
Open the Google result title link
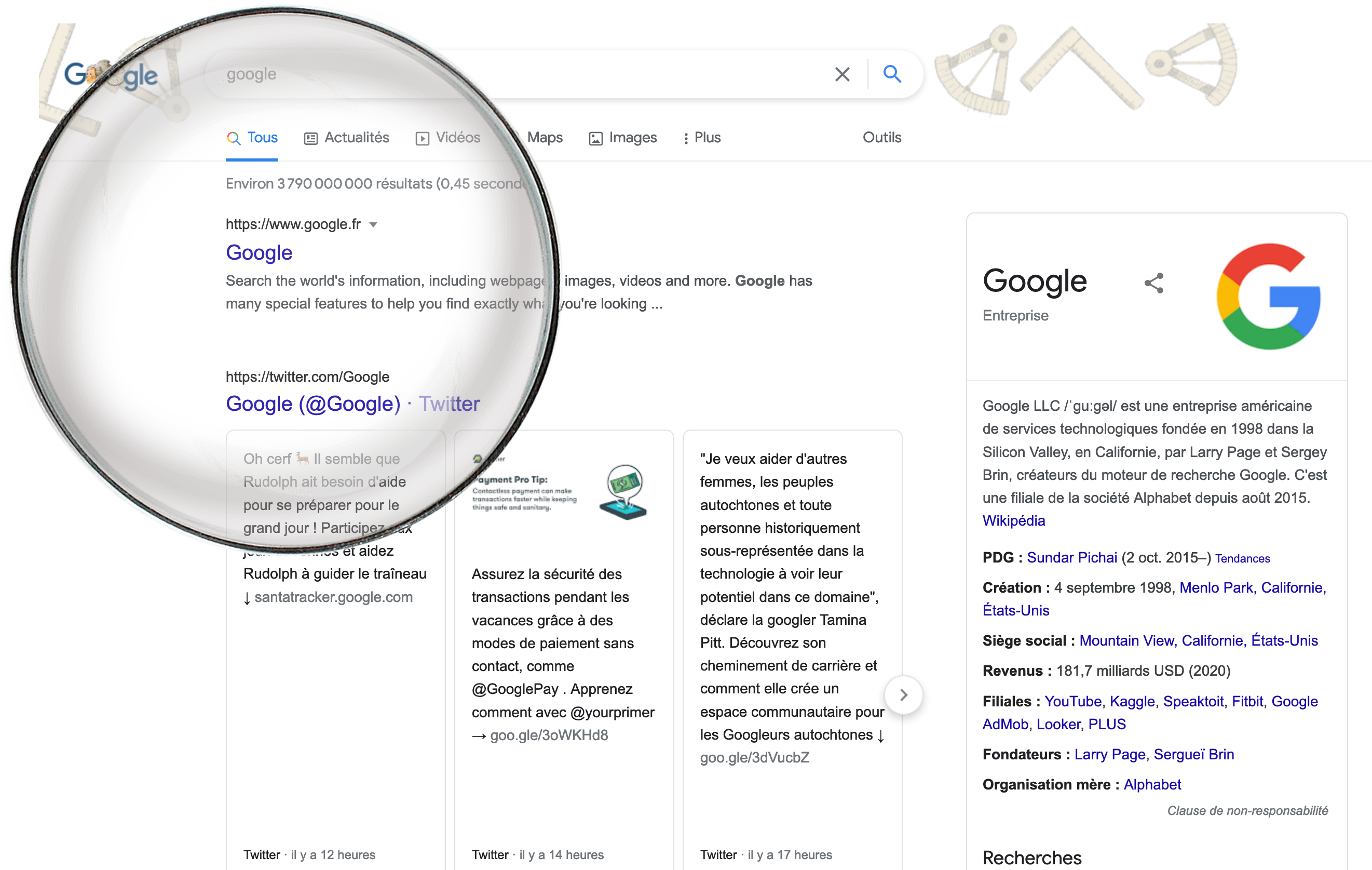tap(259, 252)
